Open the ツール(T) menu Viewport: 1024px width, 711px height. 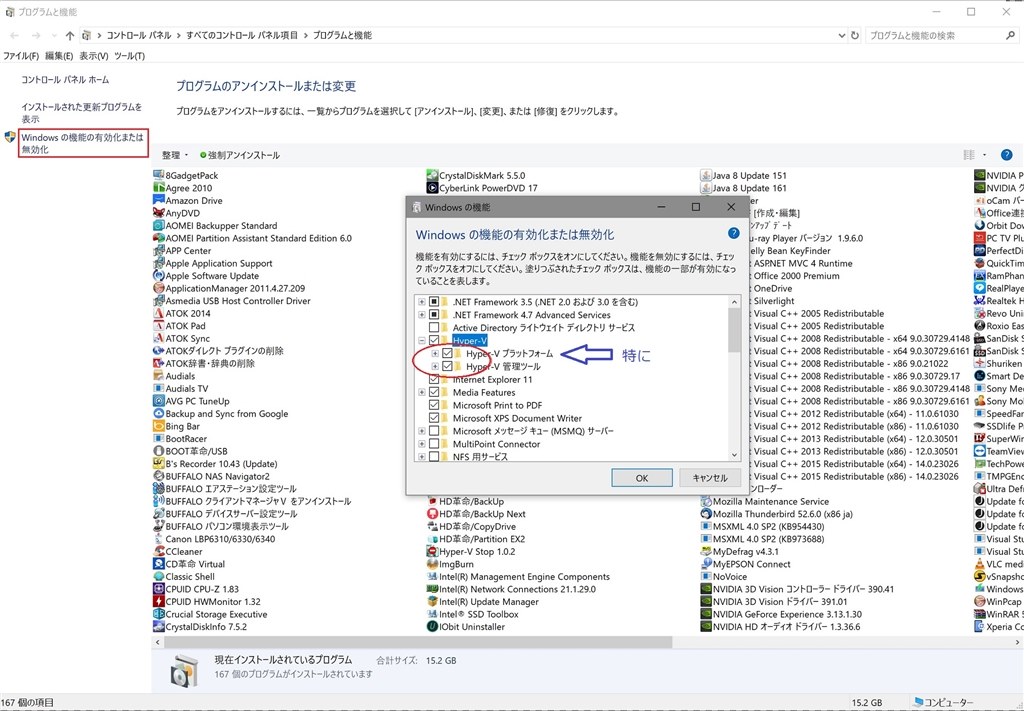129,56
